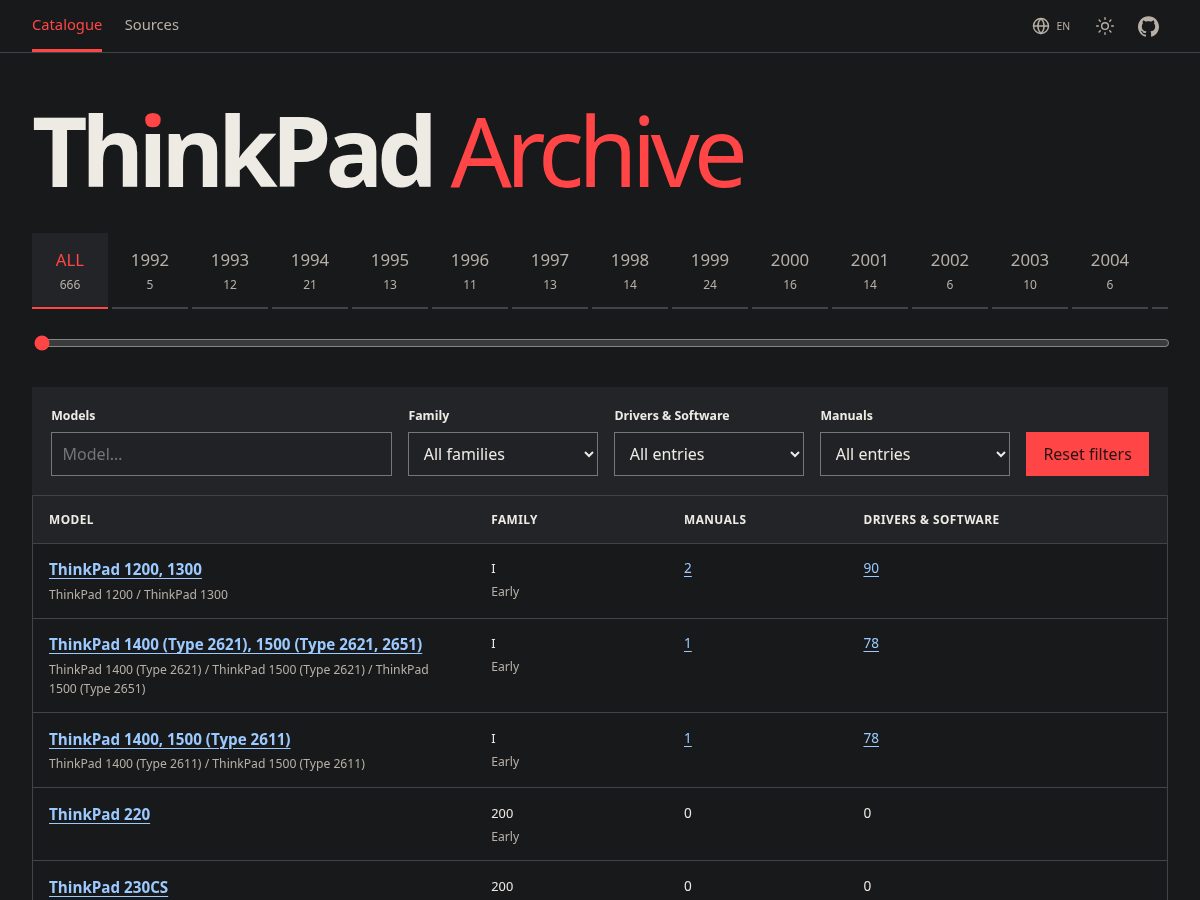
Task: Open the GitHub repository icon
Action: click(1149, 26)
